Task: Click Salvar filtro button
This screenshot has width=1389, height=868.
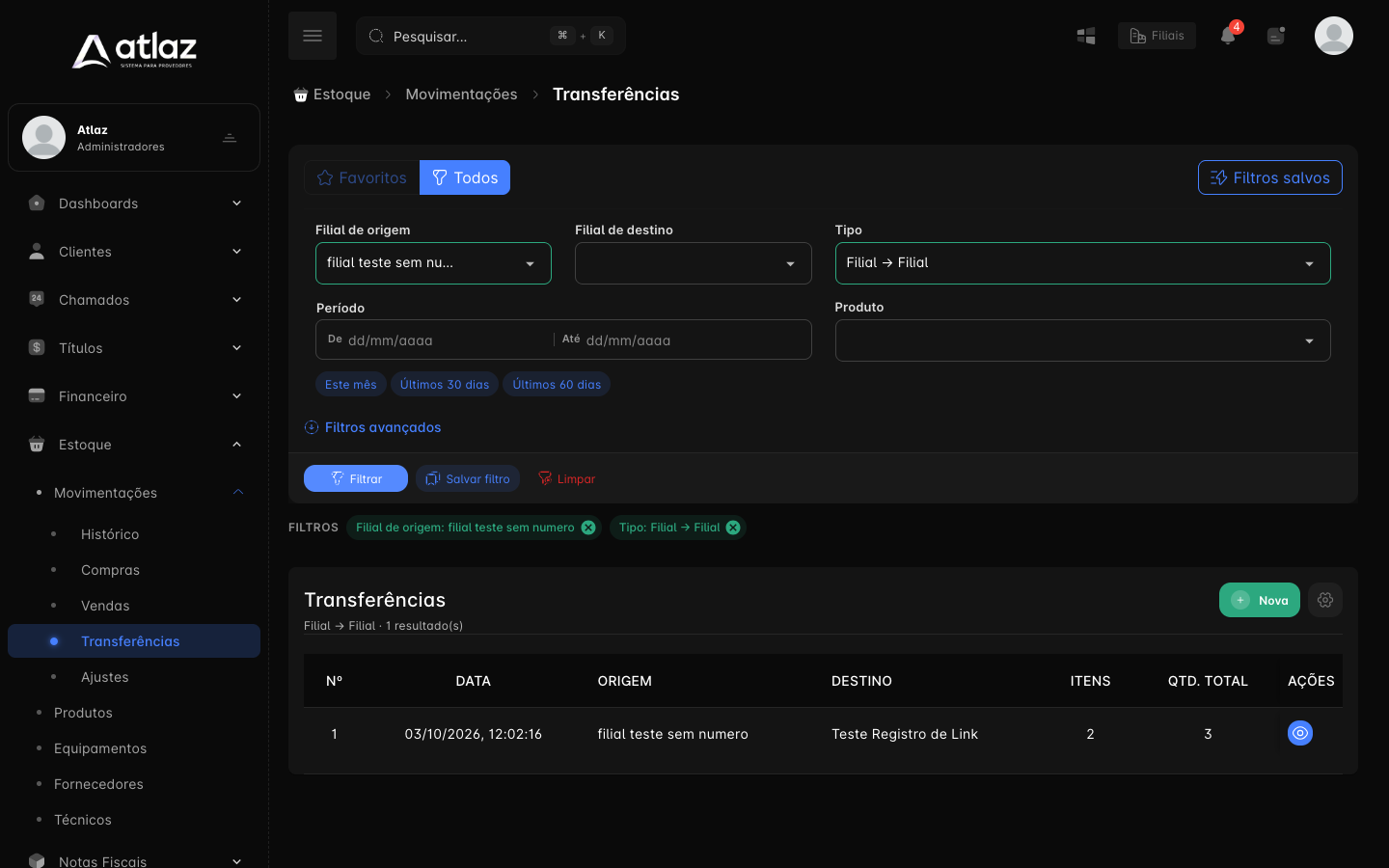Action: 468,478
